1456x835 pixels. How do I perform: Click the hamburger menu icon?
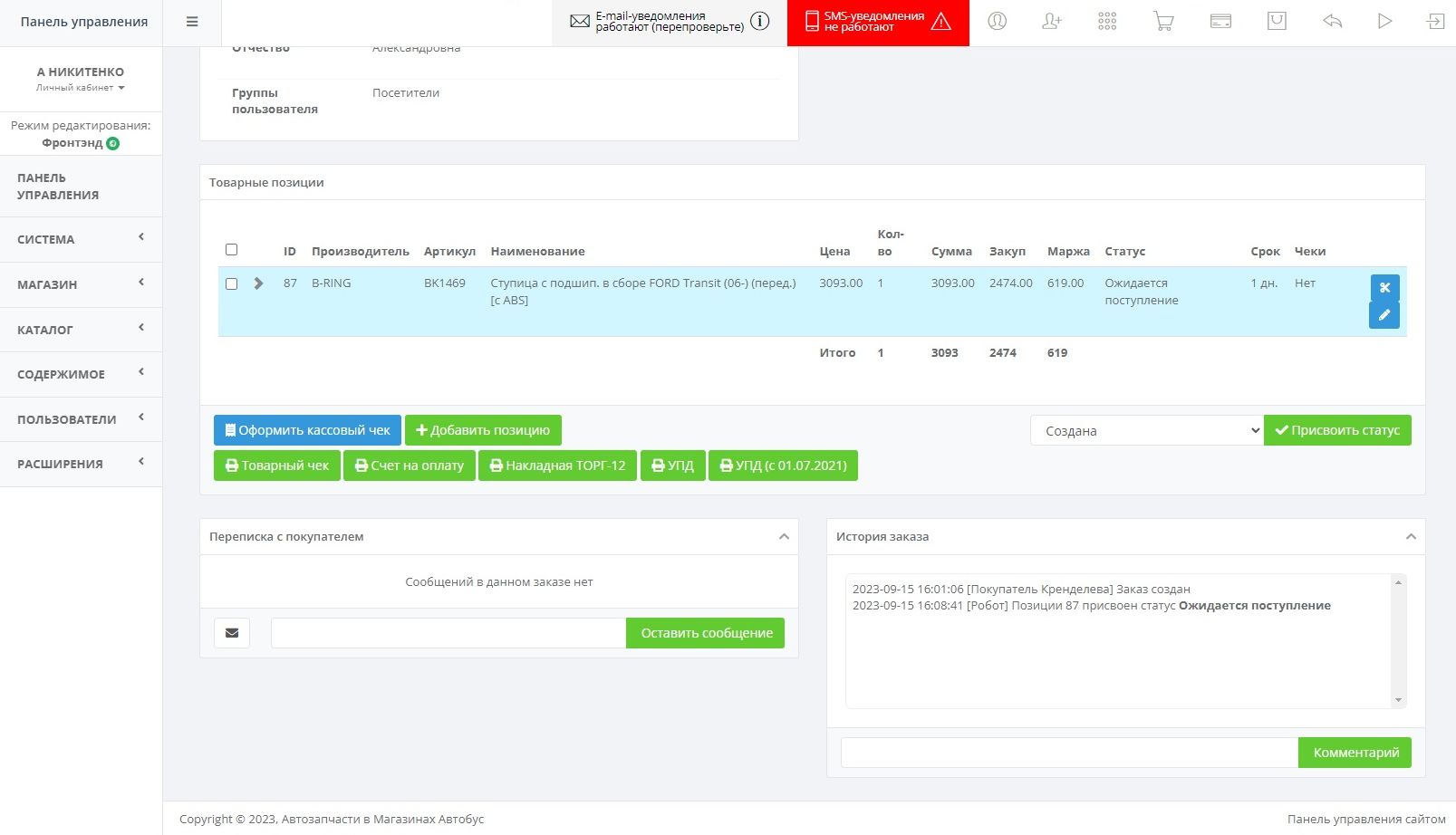click(x=192, y=22)
